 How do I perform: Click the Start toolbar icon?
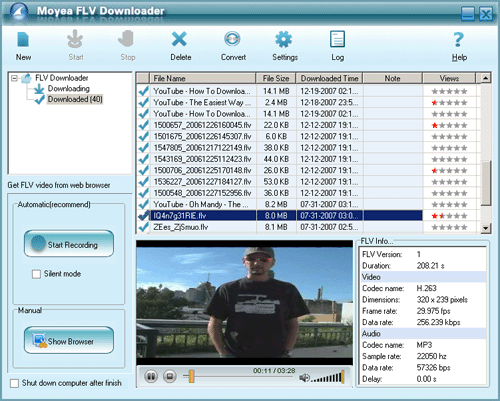[75, 39]
